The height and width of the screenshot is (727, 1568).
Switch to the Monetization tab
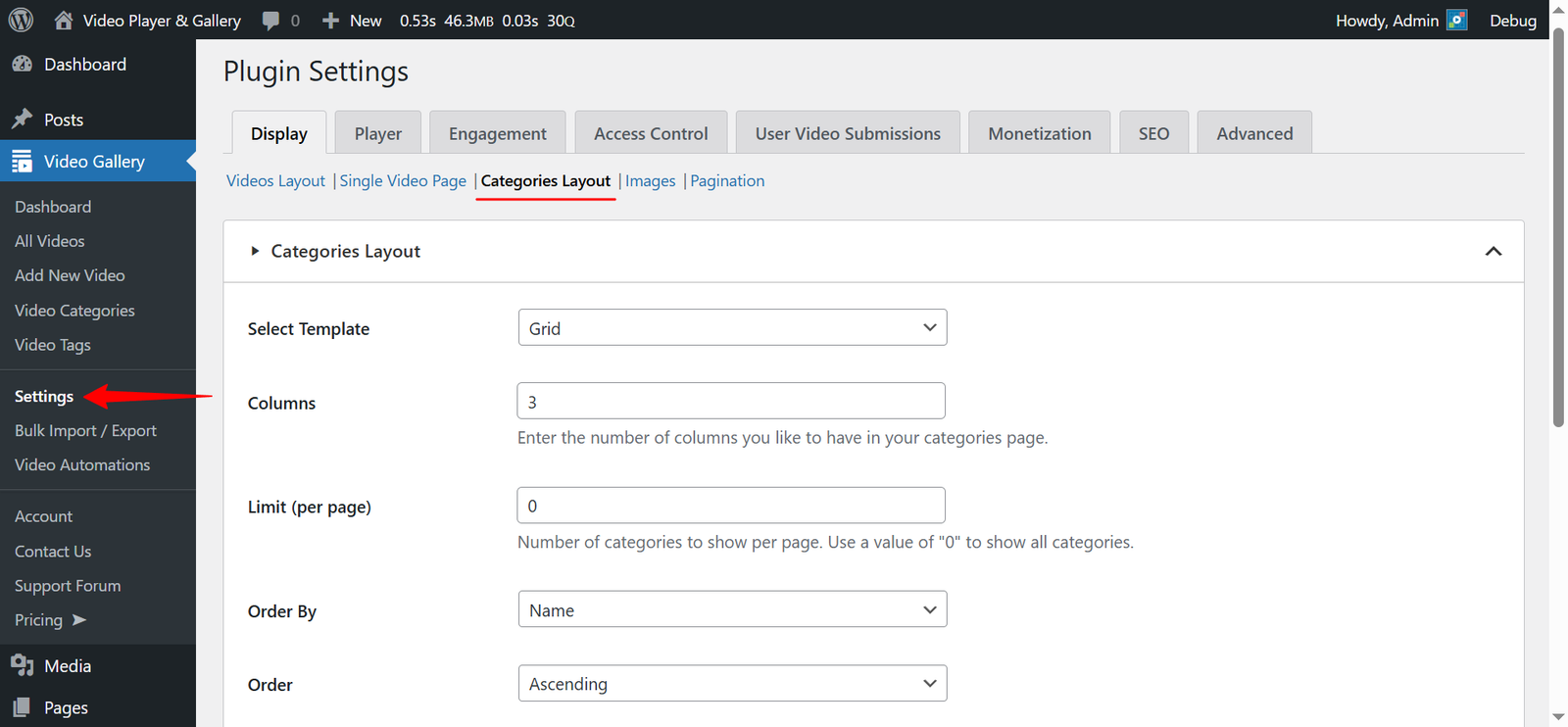(1040, 133)
